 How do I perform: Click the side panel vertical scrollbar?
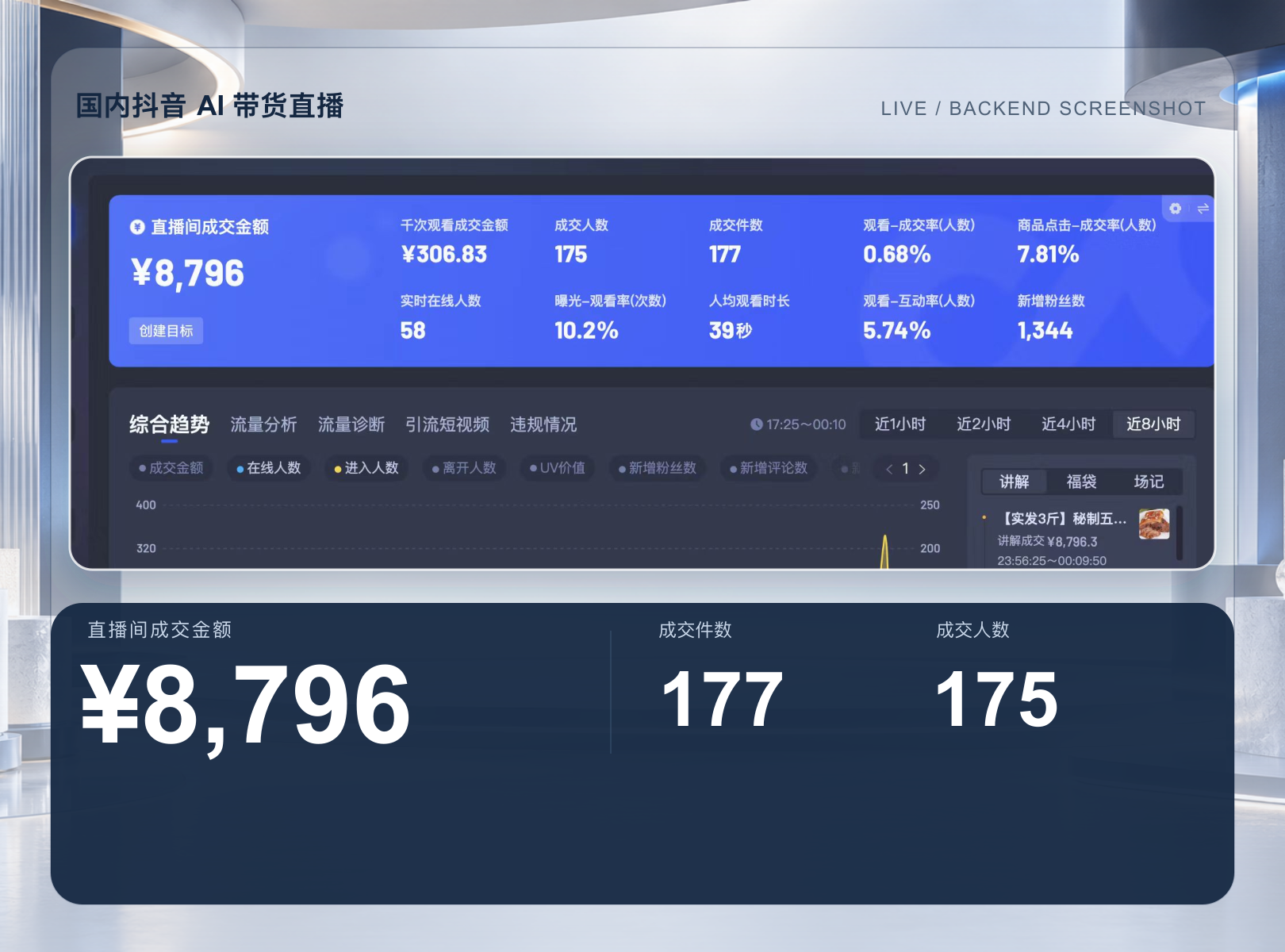[1180, 532]
